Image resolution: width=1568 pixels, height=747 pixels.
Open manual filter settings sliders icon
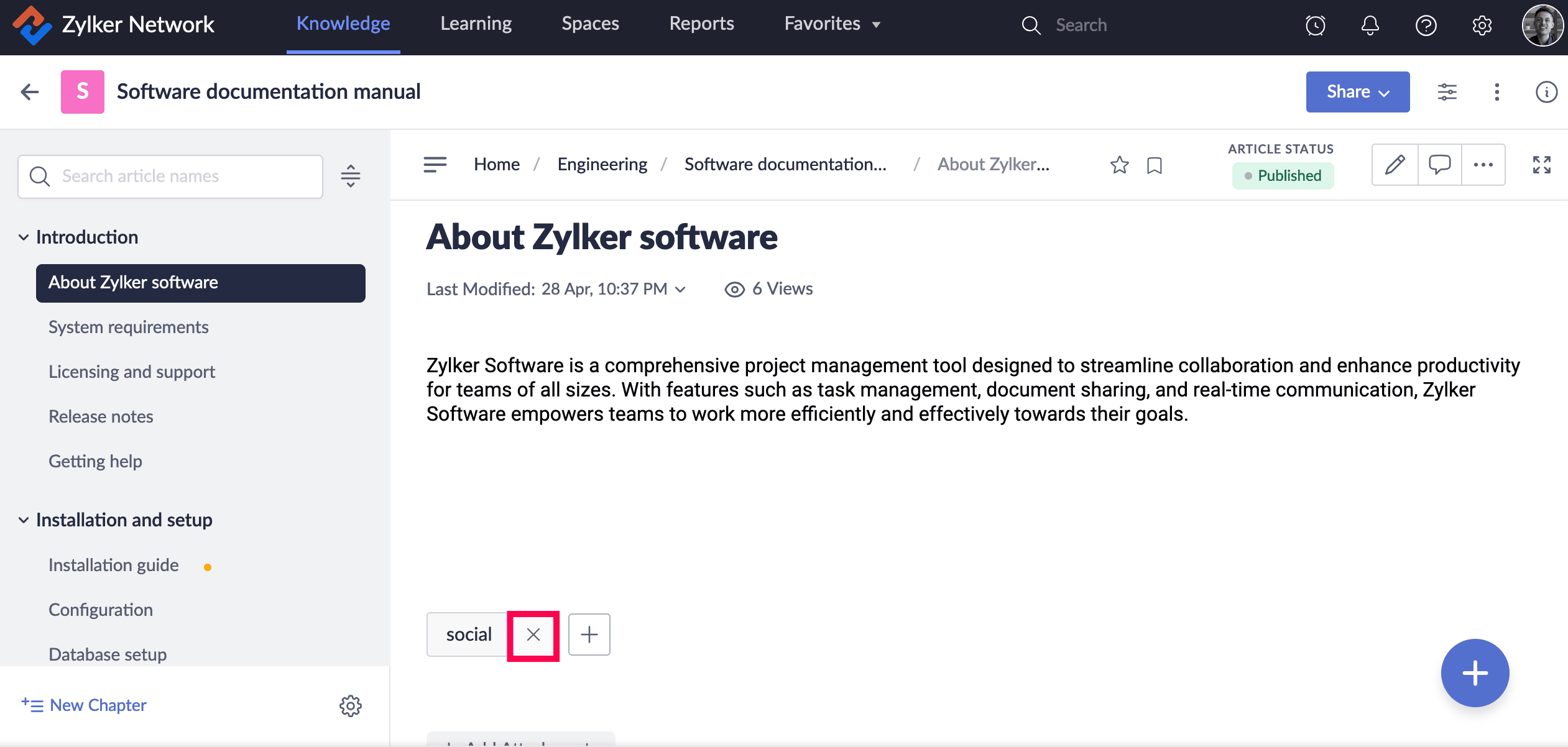(1447, 92)
